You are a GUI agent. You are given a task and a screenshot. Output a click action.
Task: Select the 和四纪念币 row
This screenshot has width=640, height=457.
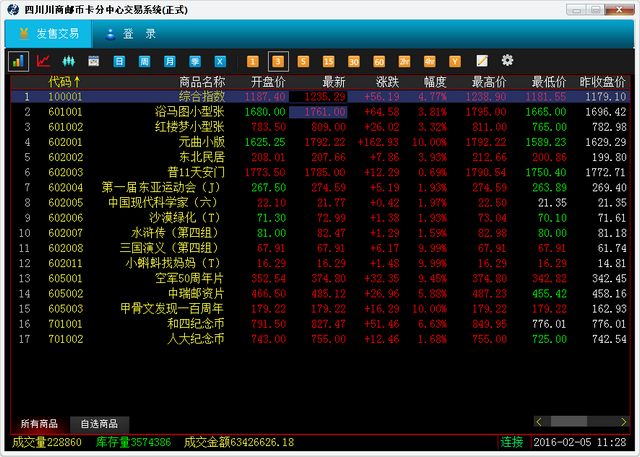320,324
